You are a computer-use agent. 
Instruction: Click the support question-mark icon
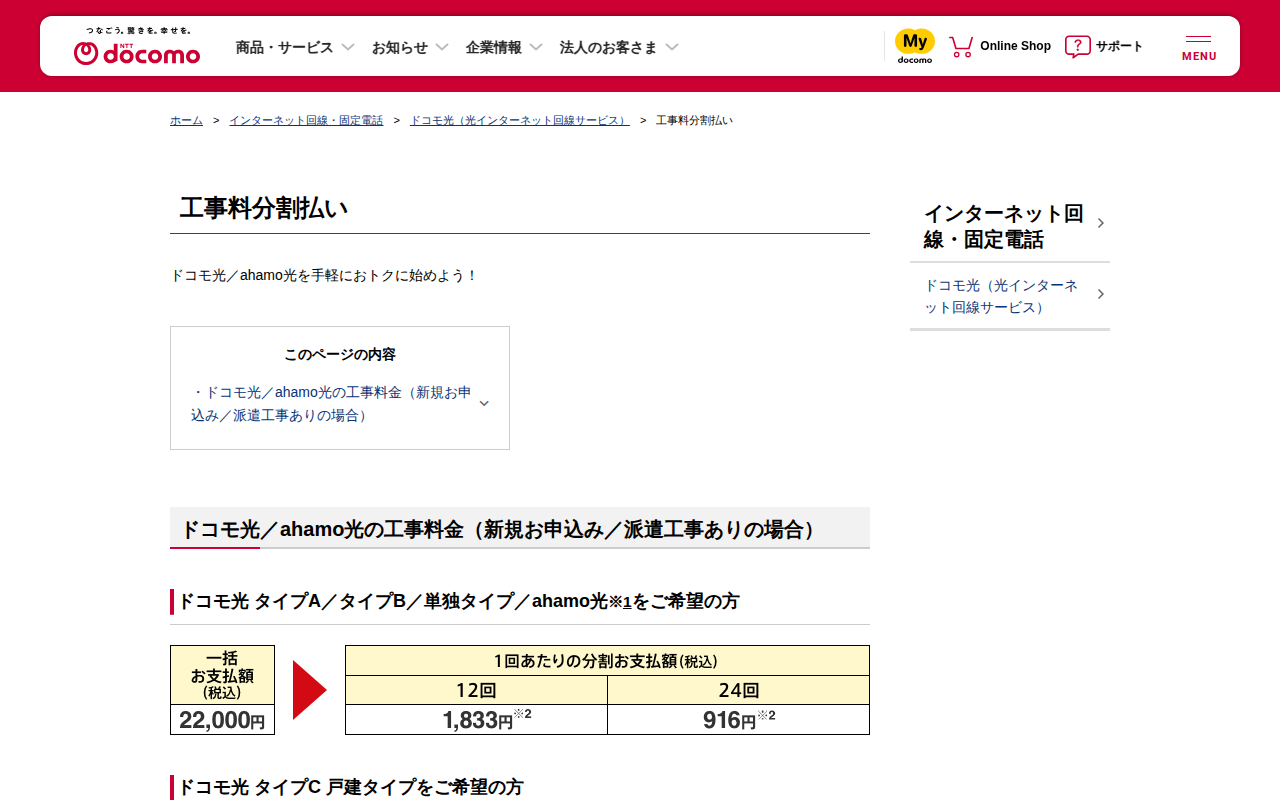click(x=1078, y=46)
